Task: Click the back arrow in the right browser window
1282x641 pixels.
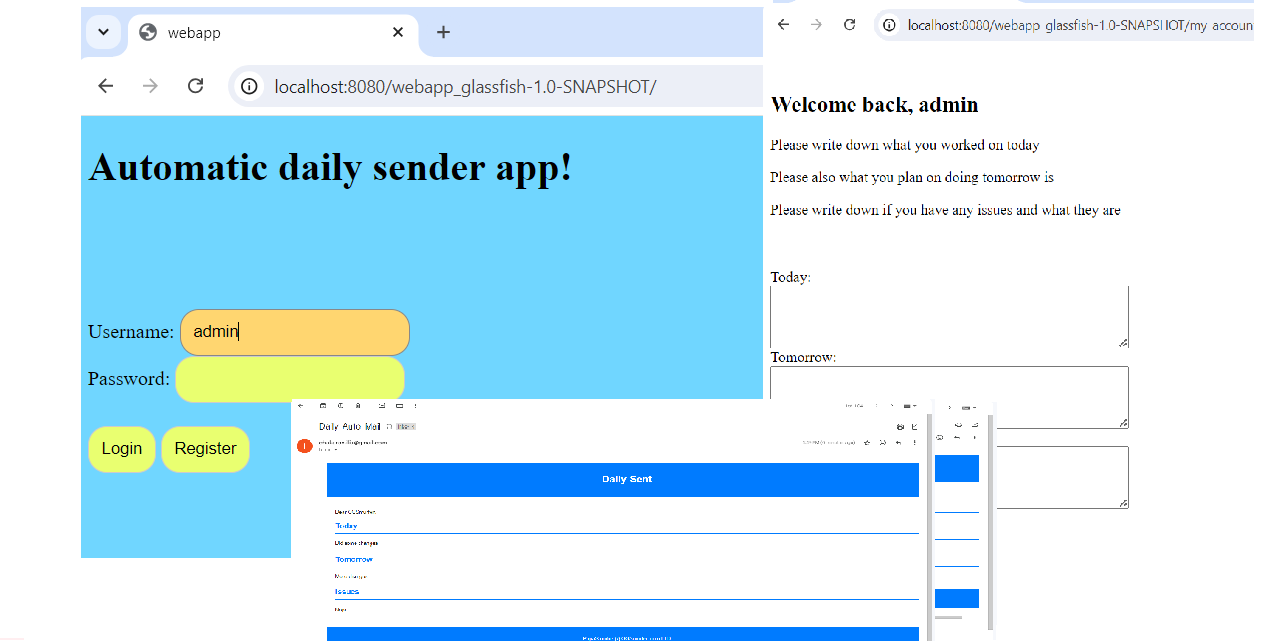Action: (x=783, y=25)
